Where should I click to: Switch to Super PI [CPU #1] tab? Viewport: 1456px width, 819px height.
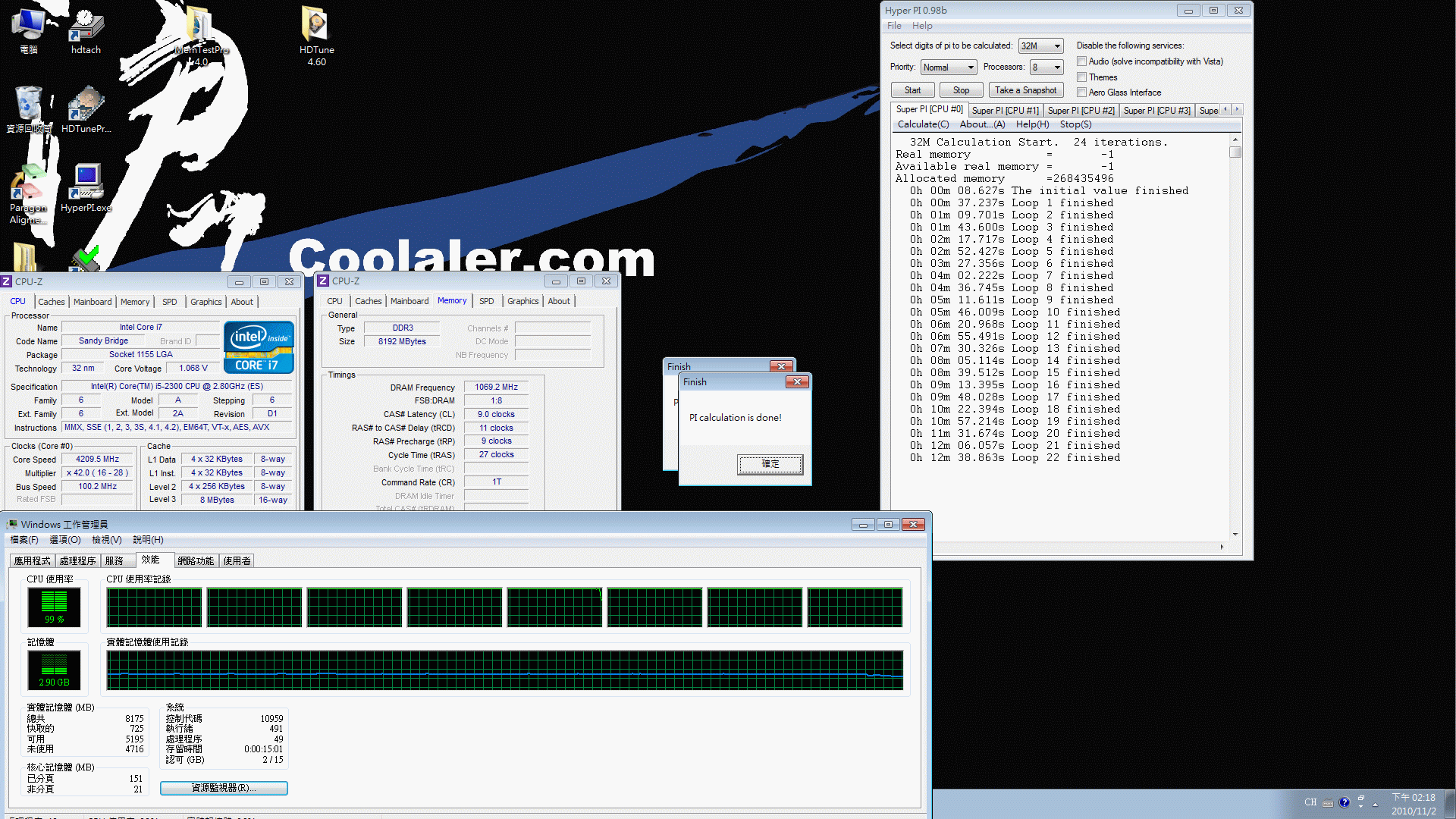[x=1005, y=111]
